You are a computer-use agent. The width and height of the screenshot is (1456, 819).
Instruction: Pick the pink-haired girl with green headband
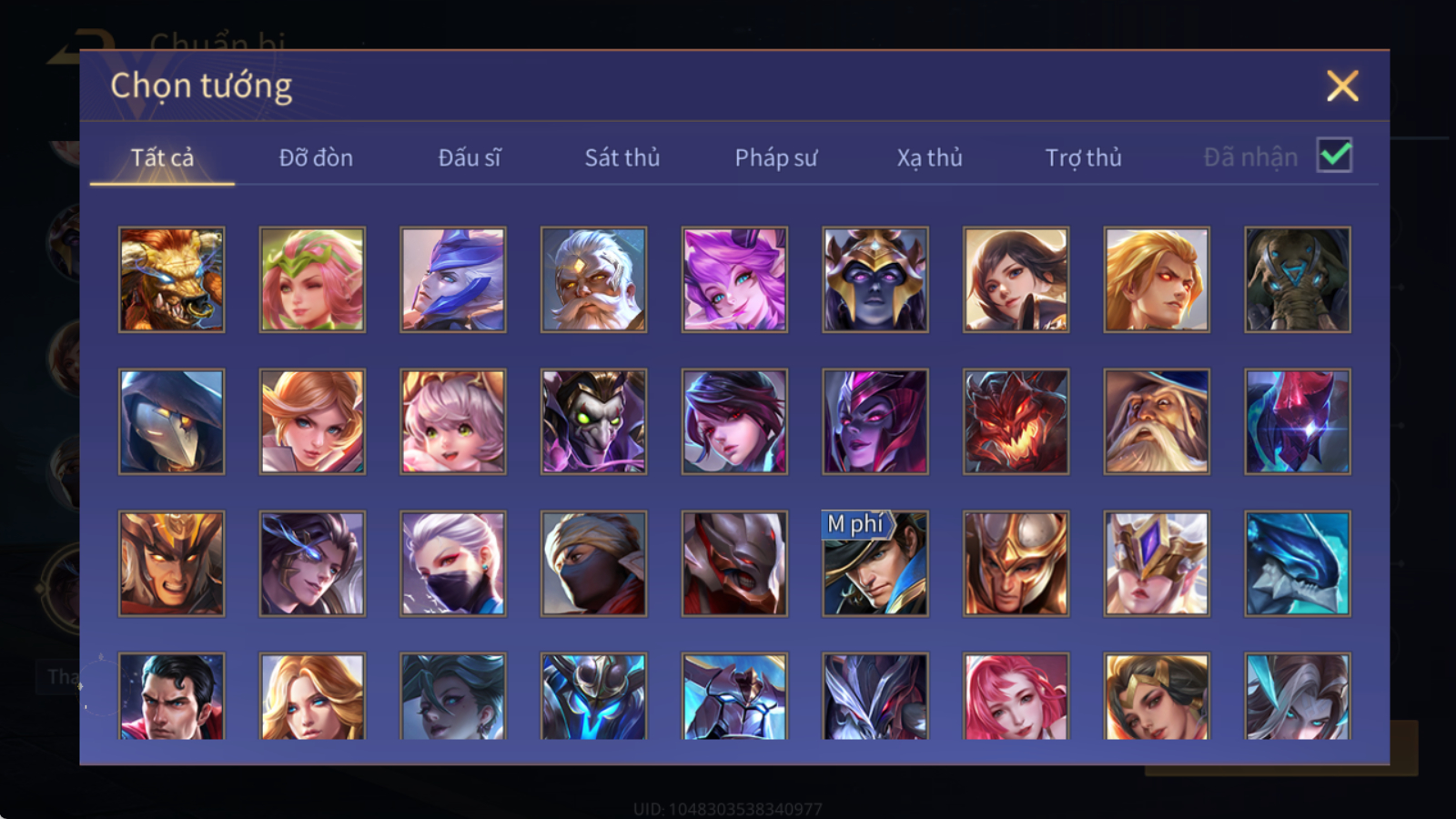click(312, 279)
